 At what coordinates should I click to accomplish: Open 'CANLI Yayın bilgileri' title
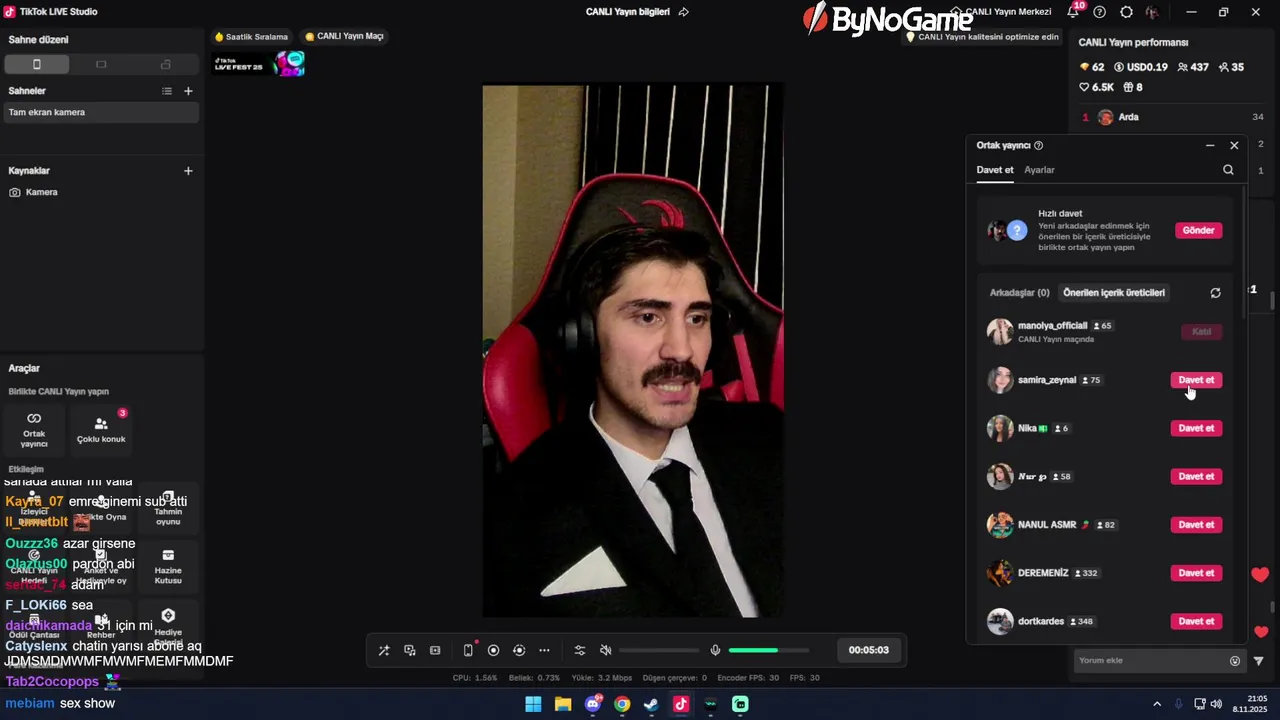tap(628, 12)
